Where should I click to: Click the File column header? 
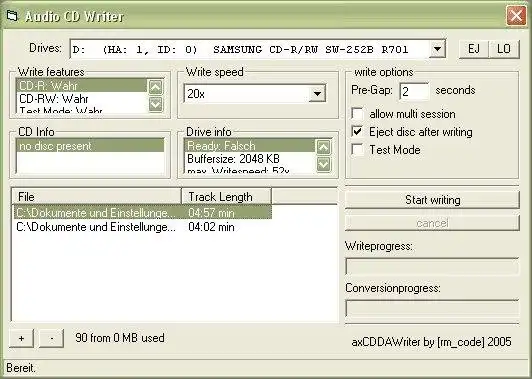[96, 196]
